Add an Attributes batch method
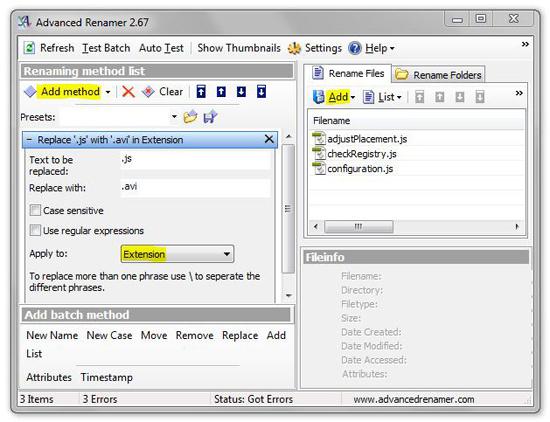The image size is (550, 422). coord(49,377)
